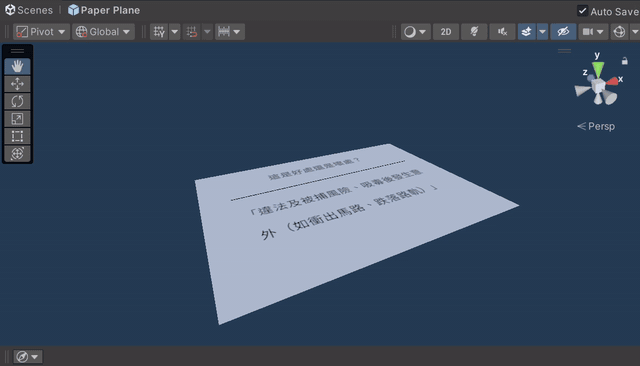Toggle scene audio mute button

502,32
